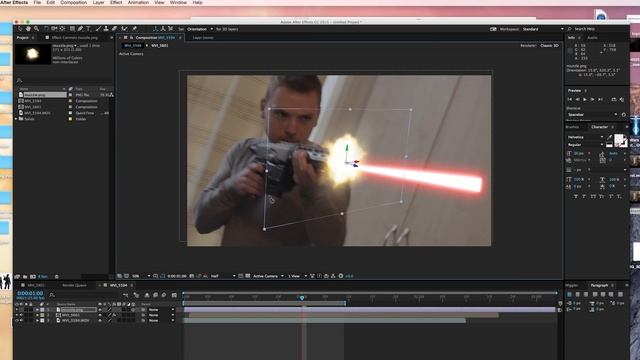Mute audio in the Preview panel

[622, 99]
